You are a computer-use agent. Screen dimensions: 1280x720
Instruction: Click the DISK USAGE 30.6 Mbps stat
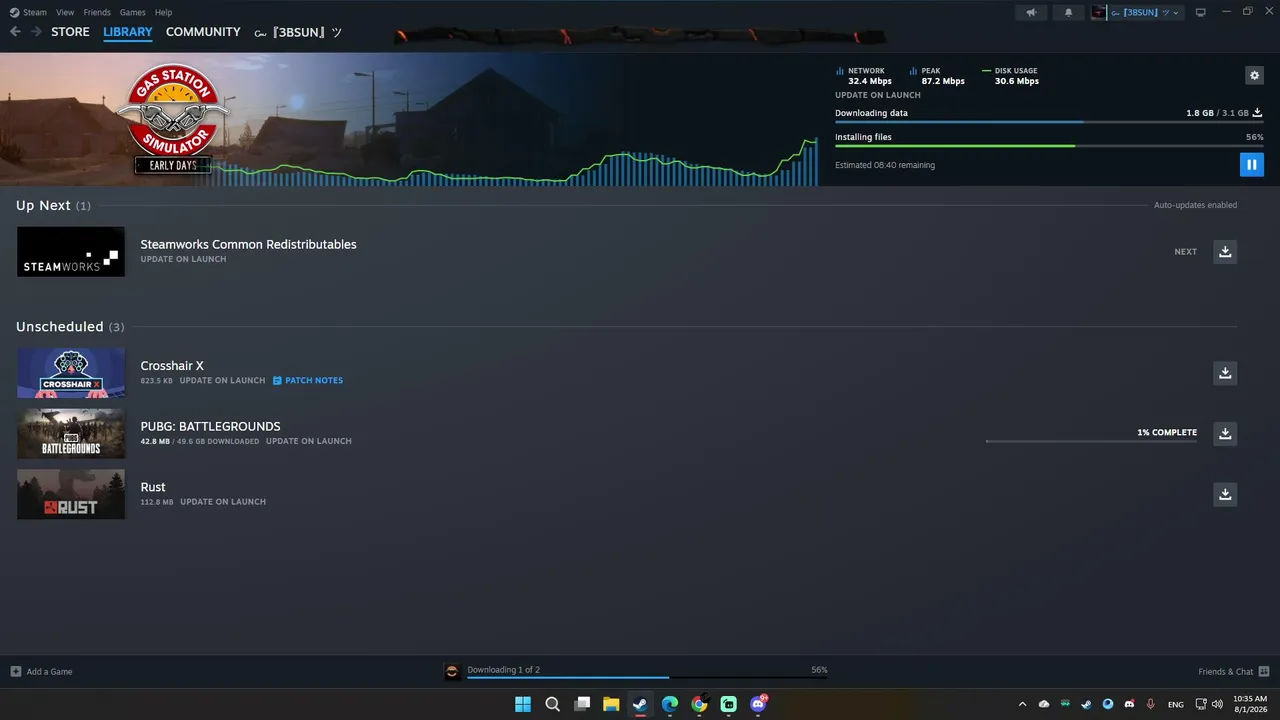(1010, 76)
